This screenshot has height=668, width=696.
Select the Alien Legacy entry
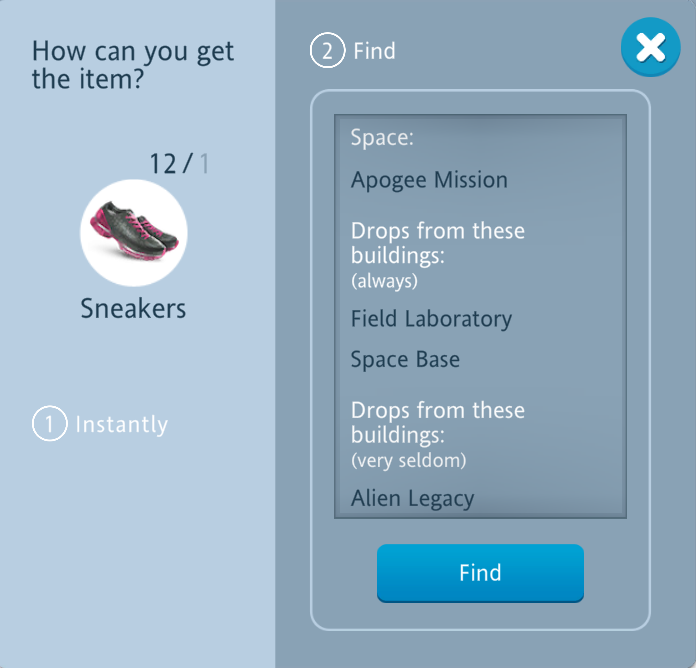click(x=412, y=498)
